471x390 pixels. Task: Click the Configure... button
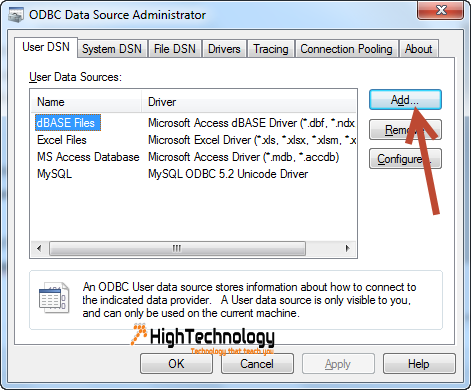(x=405, y=159)
